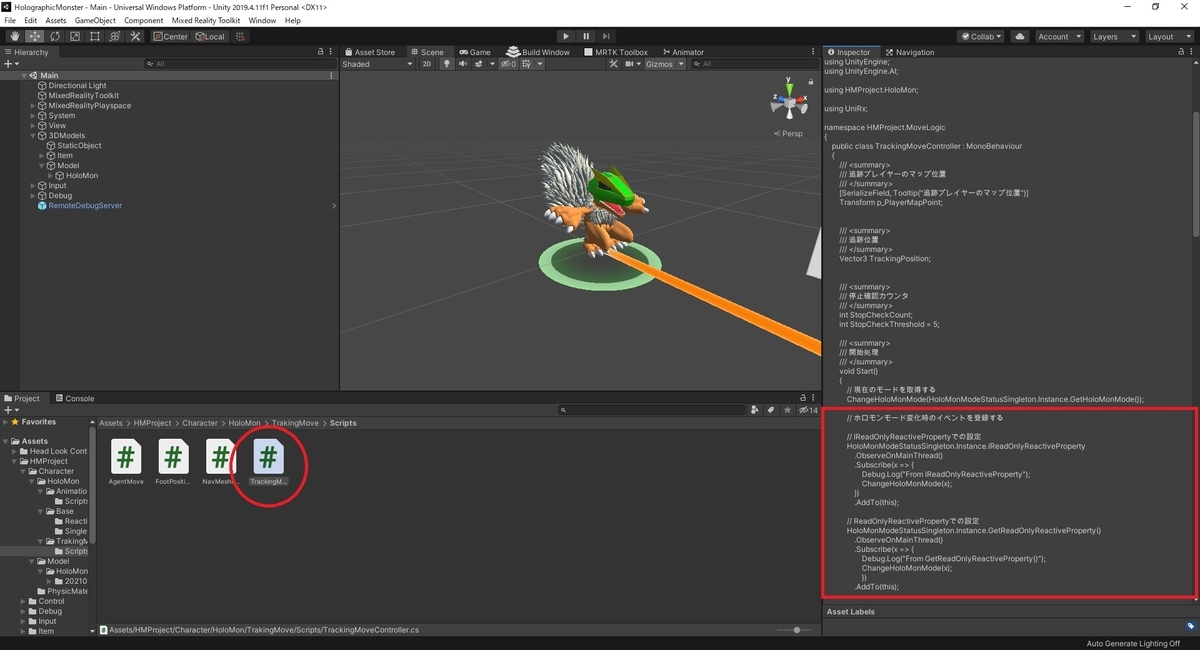This screenshot has width=1200, height=650.
Task: Open cloud services icon
Action: click(x=1019, y=36)
